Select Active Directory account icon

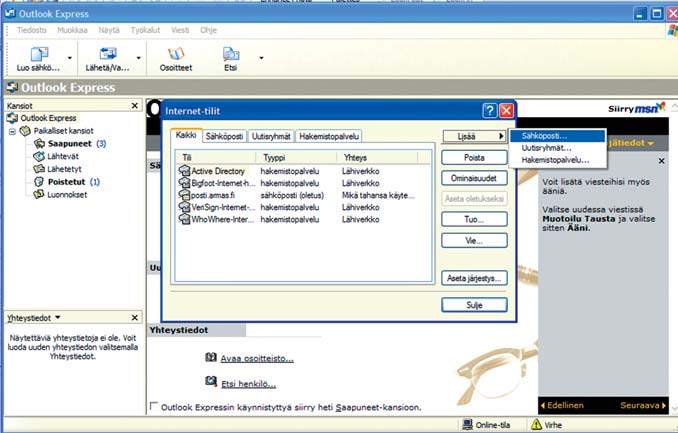(x=185, y=171)
